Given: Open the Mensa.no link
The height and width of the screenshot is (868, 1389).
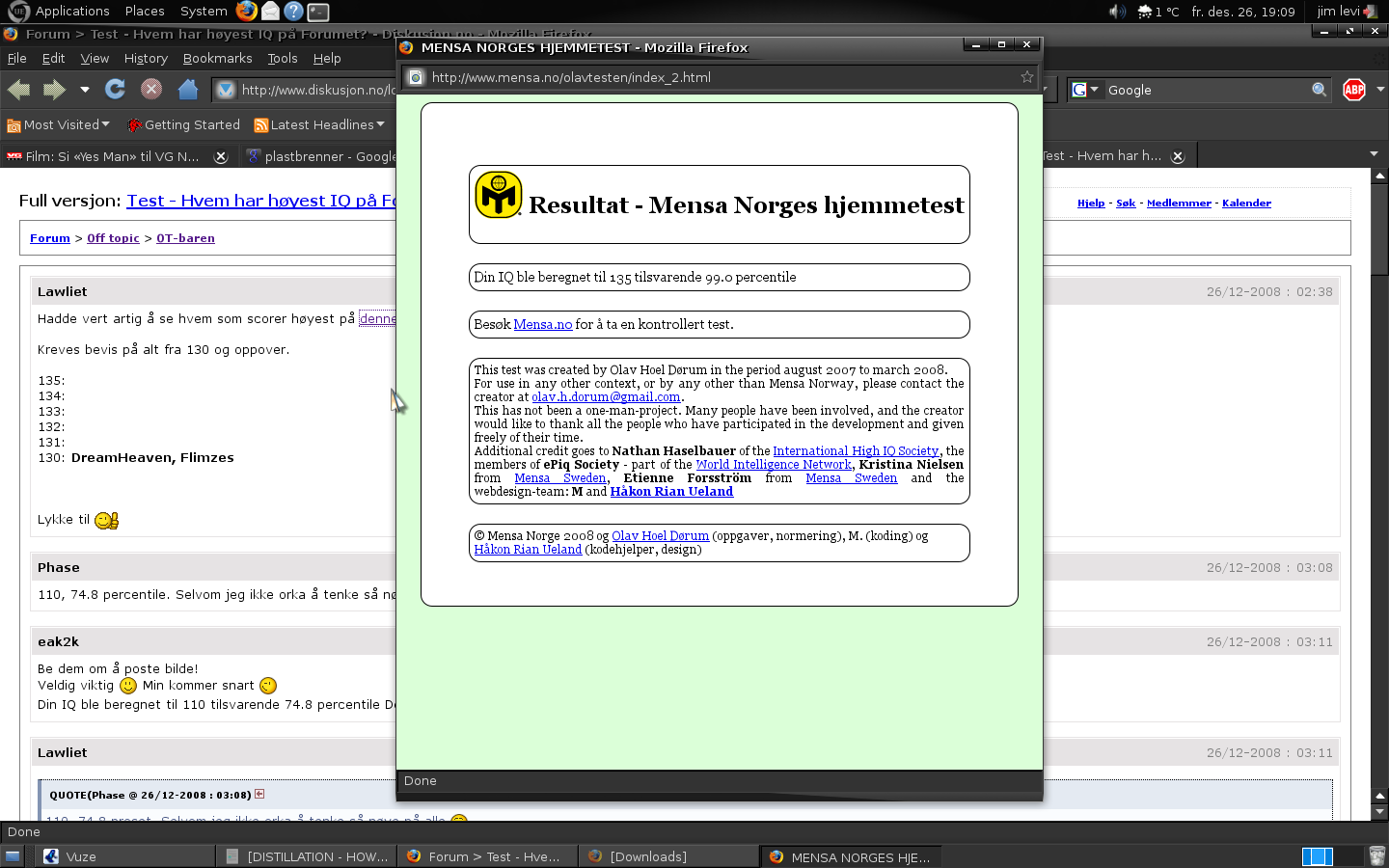Looking at the screenshot, I should (543, 325).
